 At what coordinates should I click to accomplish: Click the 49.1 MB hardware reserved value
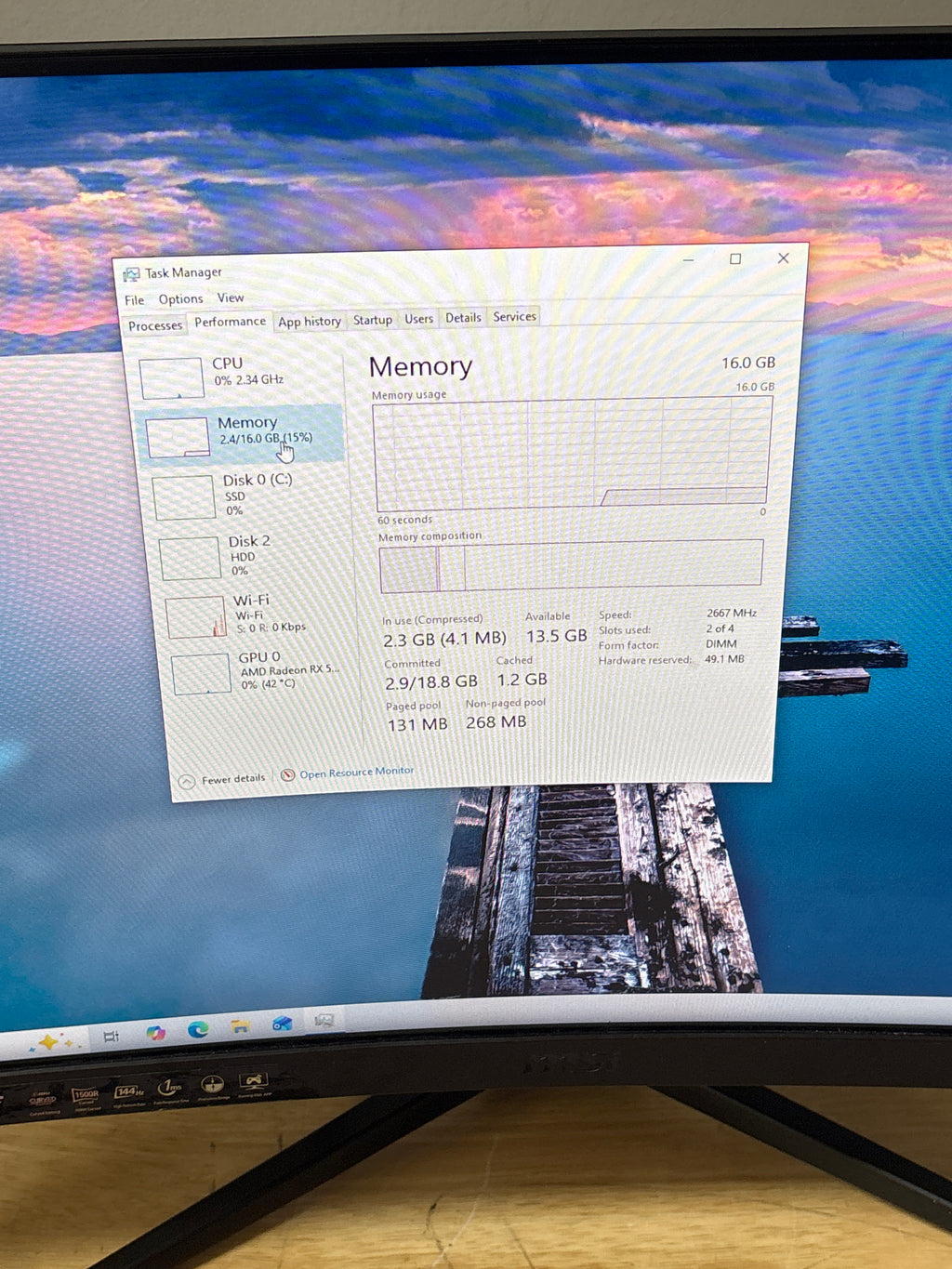click(x=724, y=659)
